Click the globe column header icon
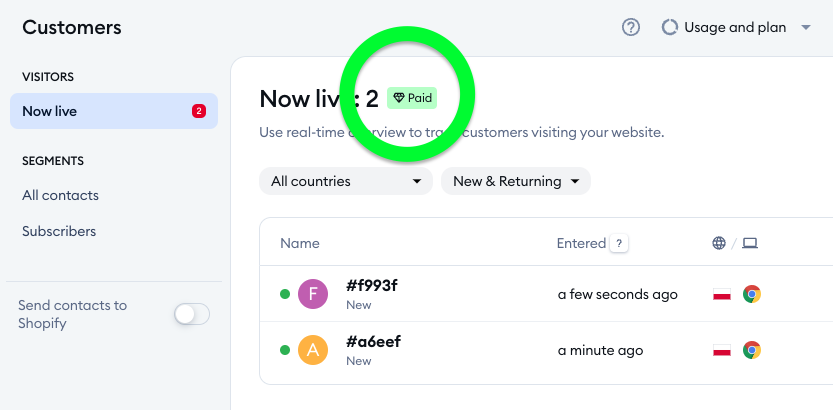Screen dimensions: 833x410 (x=718, y=243)
